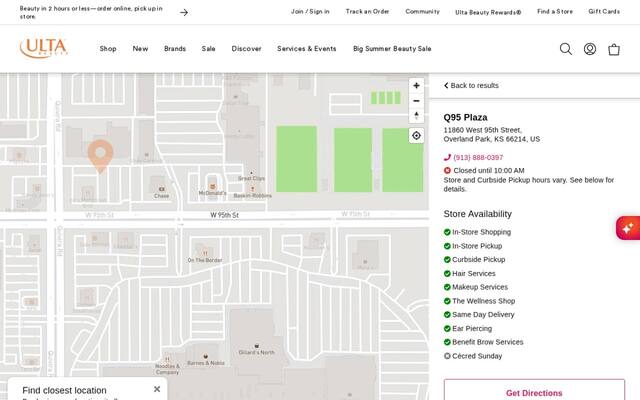Screen dimensions: 640x400
Task: Open the sparkle assistant floating button
Action: [x=628, y=228]
